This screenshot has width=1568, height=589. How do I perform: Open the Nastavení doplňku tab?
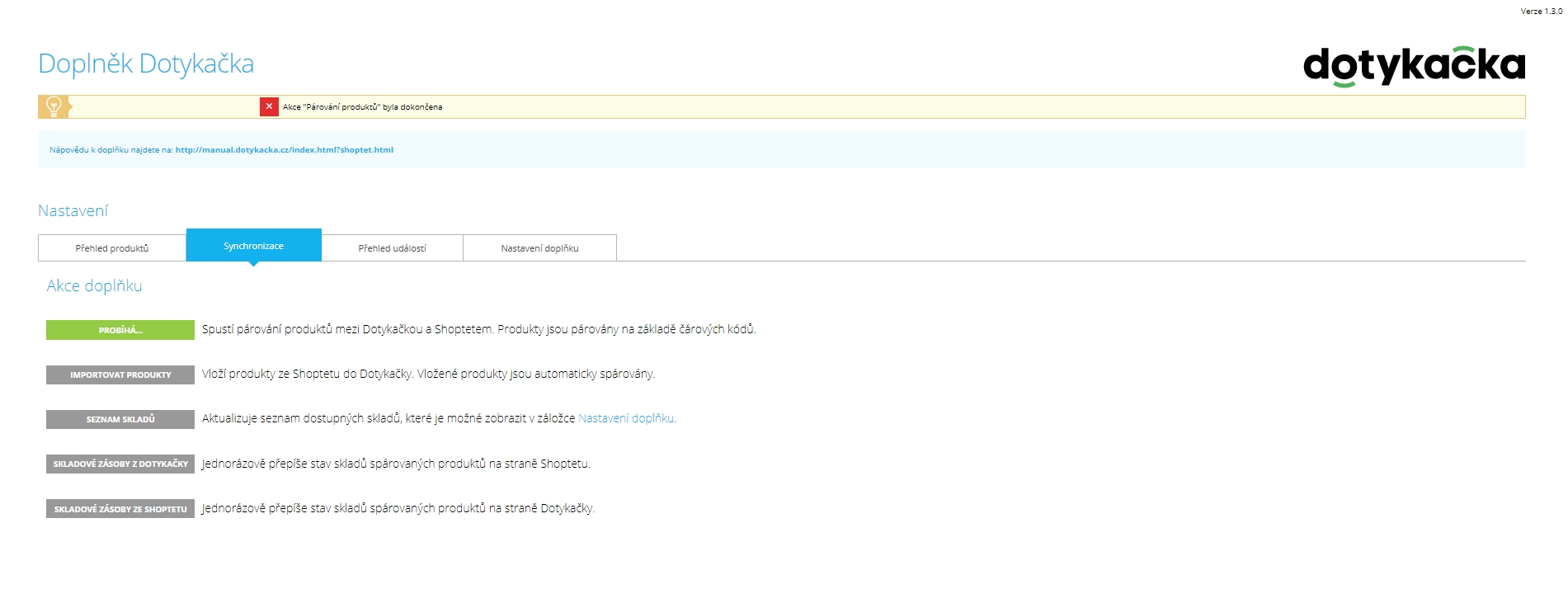[x=539, y=248]
